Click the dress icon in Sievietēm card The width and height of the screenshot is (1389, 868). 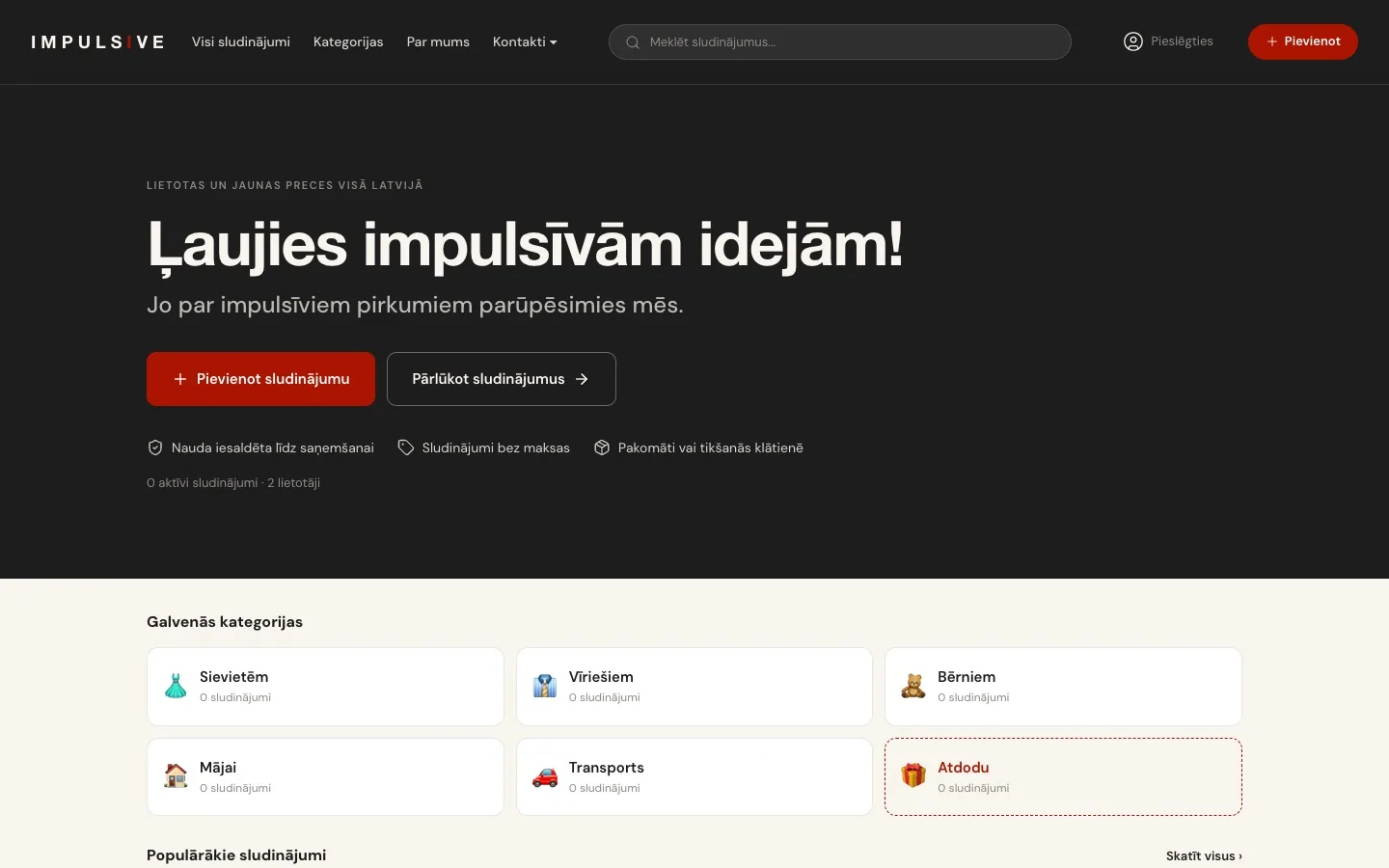[176, 686]
